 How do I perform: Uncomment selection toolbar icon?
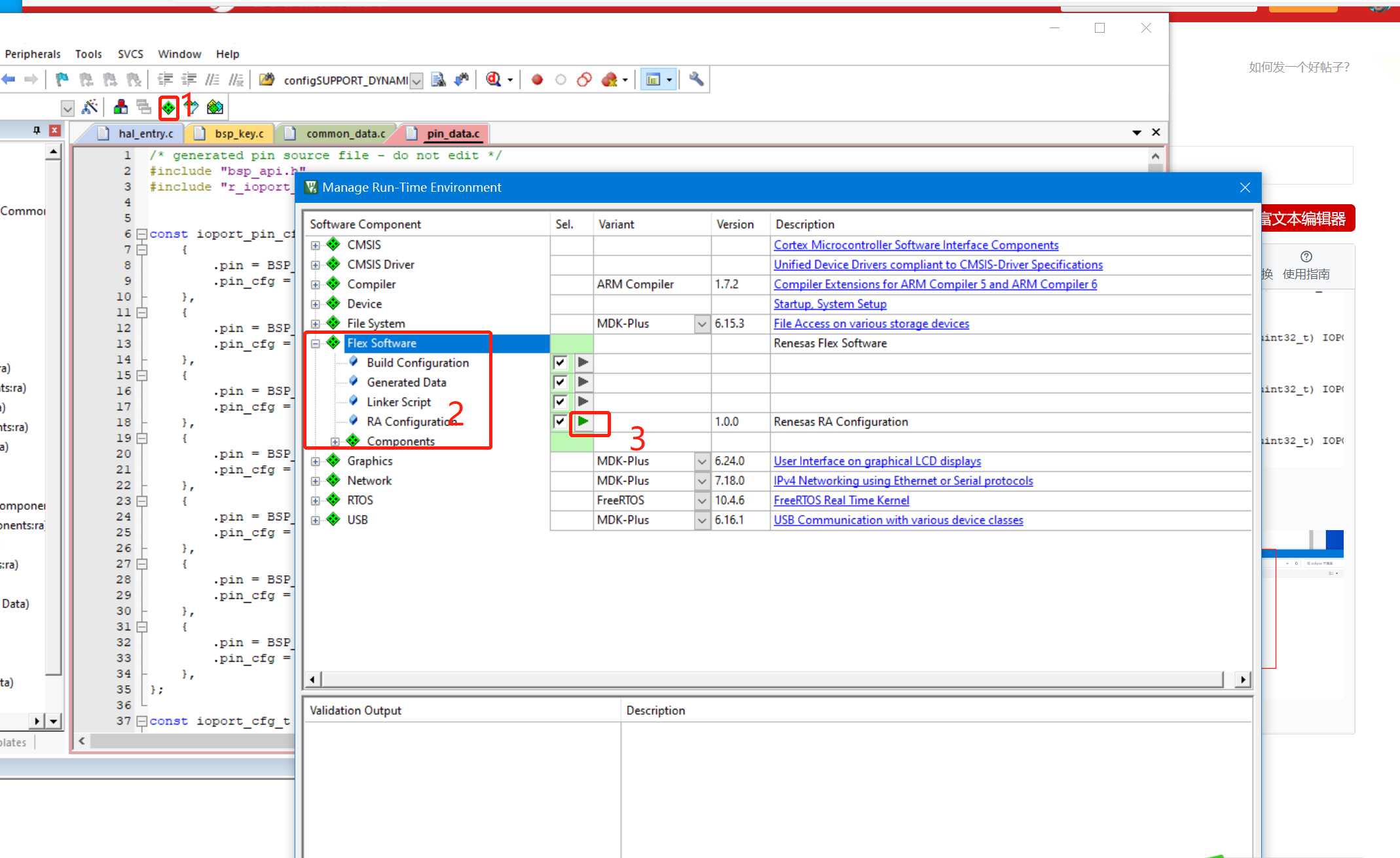click(236, 80)
